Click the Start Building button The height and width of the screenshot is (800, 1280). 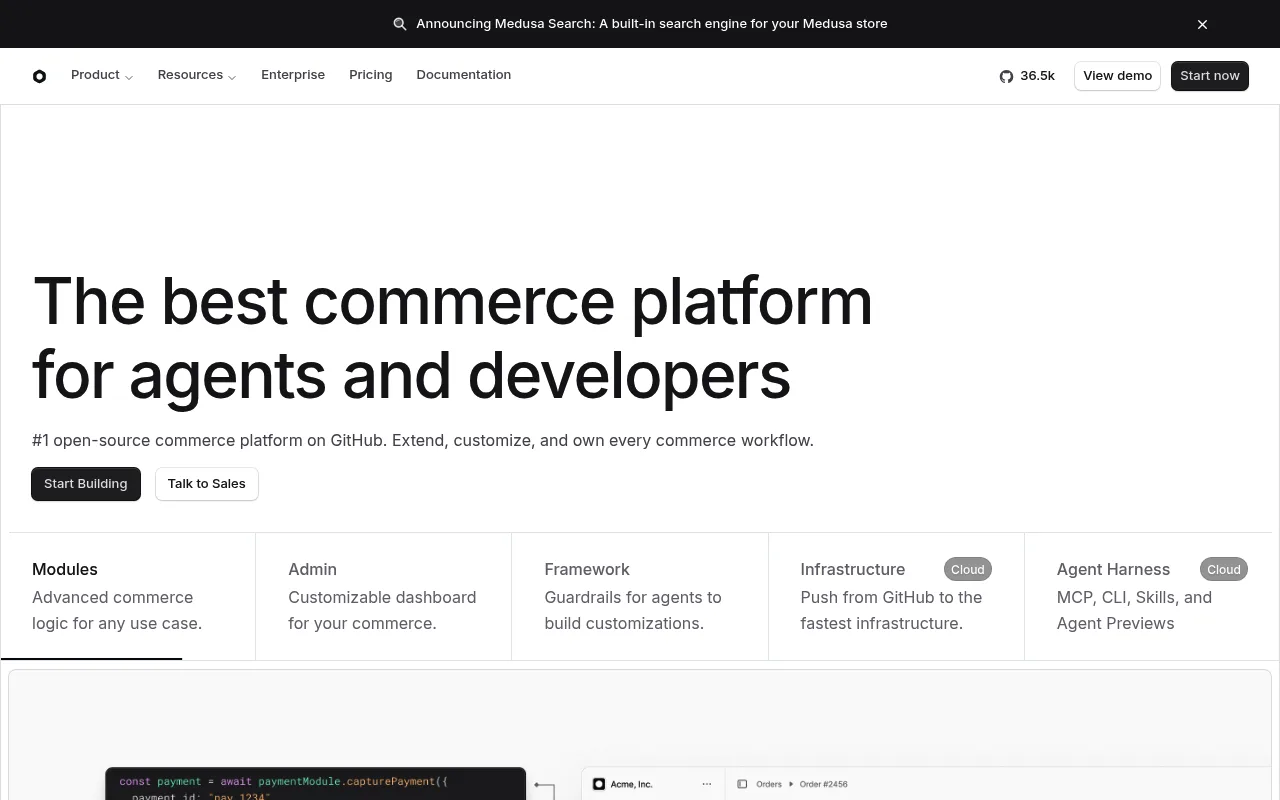coord(86,484)
